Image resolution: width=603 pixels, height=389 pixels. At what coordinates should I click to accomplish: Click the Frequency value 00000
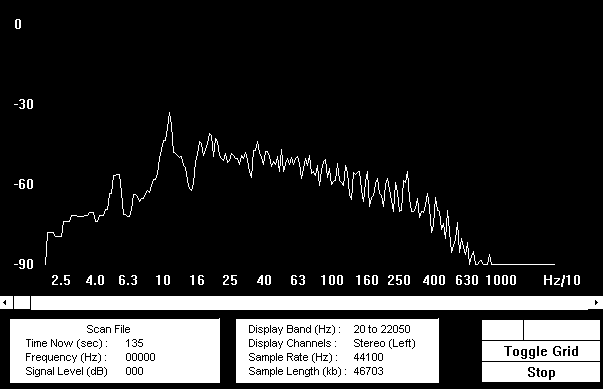tap(140, 357)
